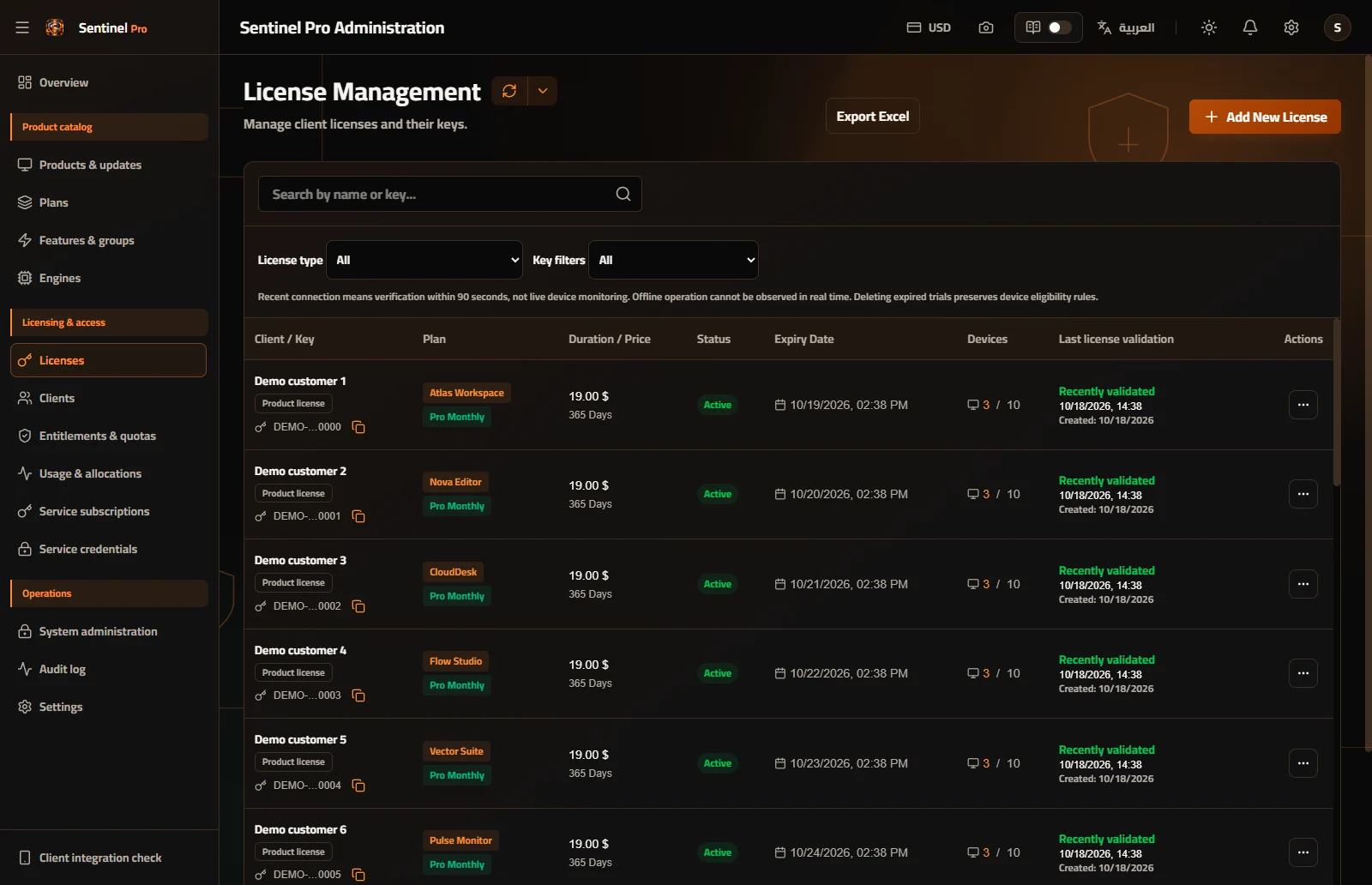Click the camera screenshot icon in header
Screen dimensions: 1372x885
tap(986, 27)
